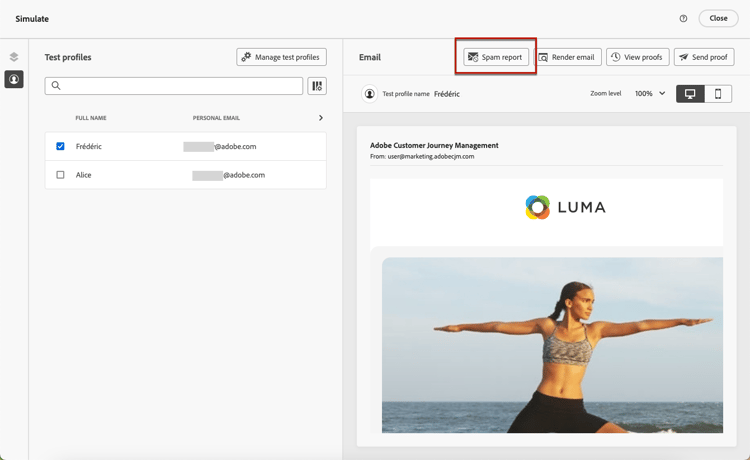Expand more columns with the chevron arrow
Screen dimensions: 750x460
(x=320, y=118)
